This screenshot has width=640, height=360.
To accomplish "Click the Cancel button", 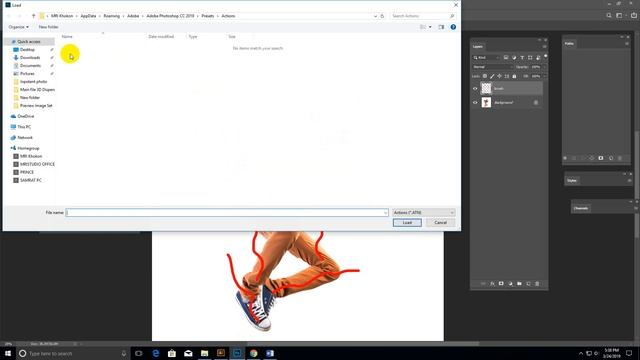I will [x=440, y=223].
